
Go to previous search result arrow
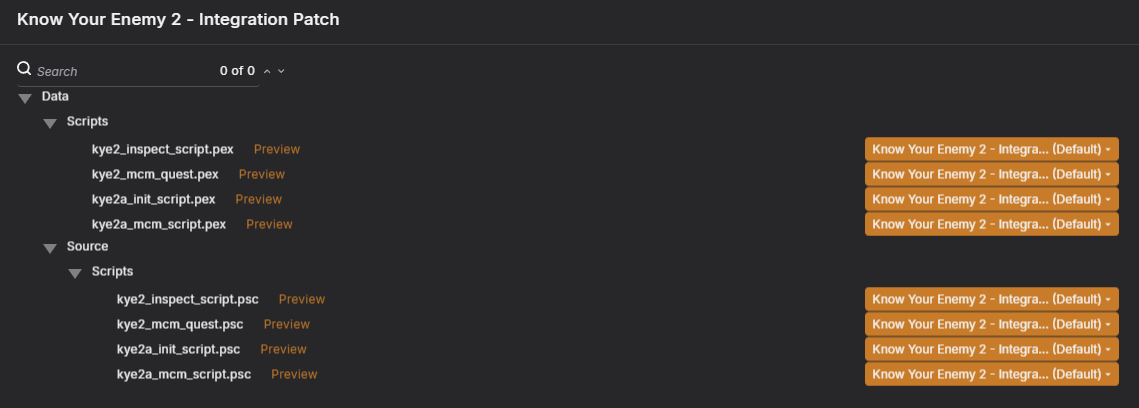(267, 71)
